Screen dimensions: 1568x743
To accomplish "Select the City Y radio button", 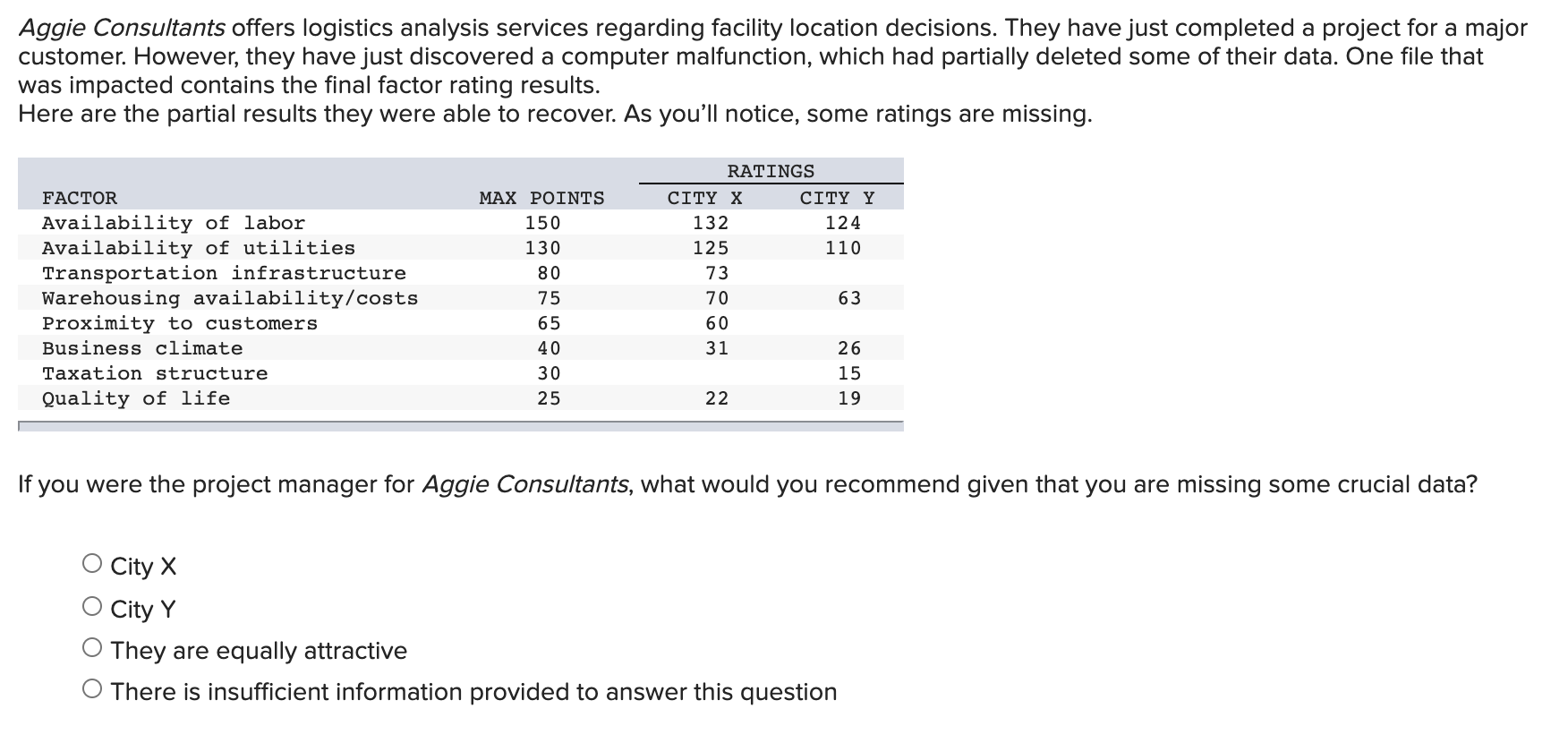I will pyautogui.click(x=92, y=605).
